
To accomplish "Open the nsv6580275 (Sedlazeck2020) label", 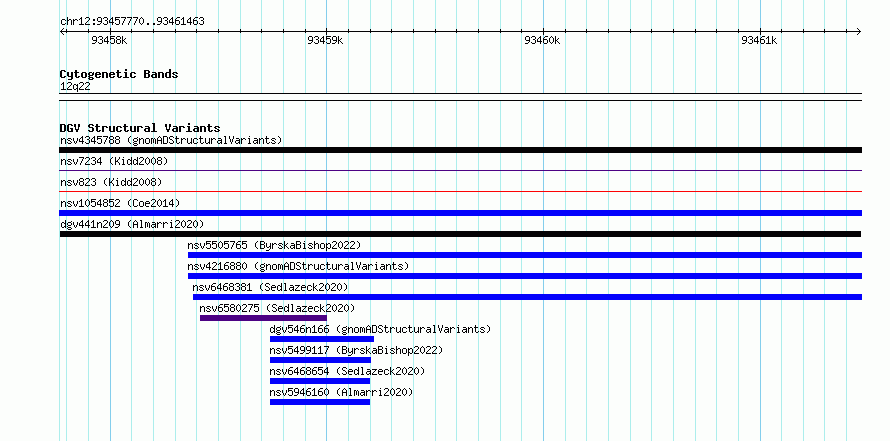I will pyautogui.click(x=277, y=308).
